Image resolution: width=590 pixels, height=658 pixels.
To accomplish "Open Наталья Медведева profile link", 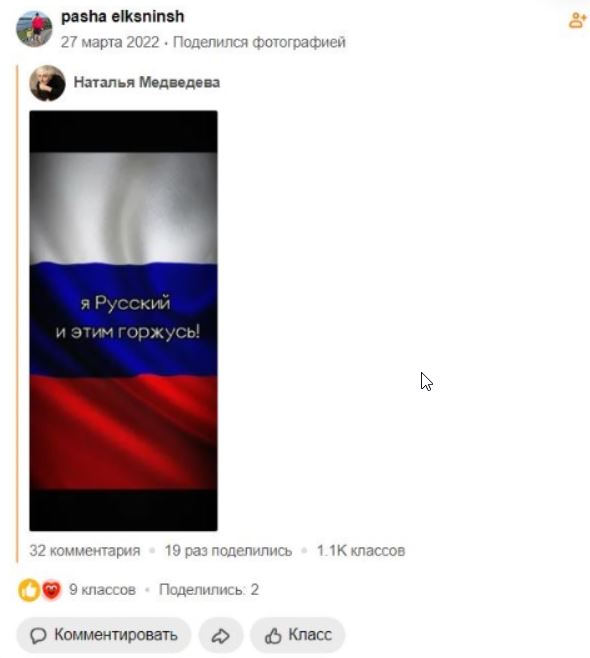I will [x=147, y=82].
